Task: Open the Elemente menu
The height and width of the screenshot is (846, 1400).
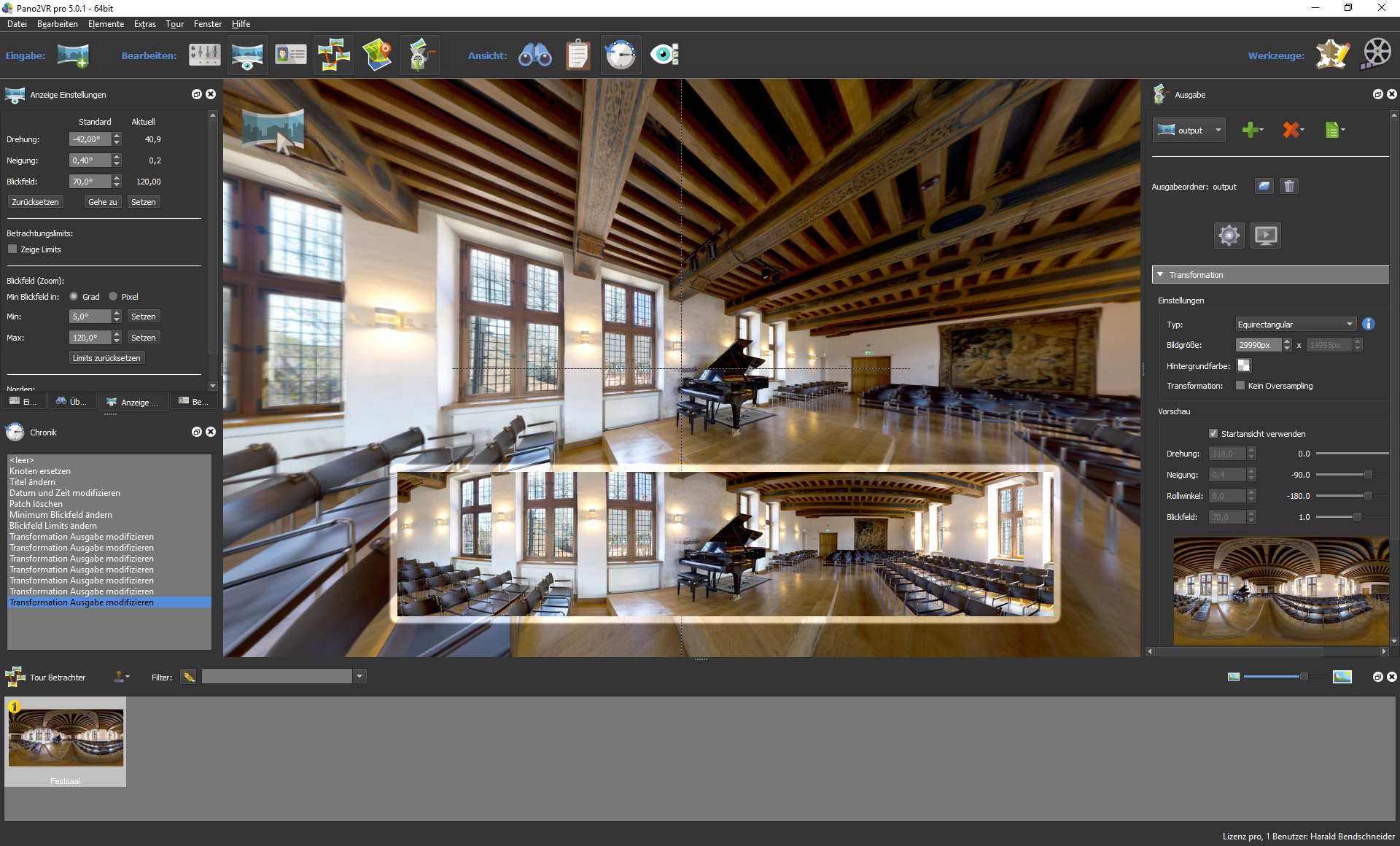Action: [106, 24]
